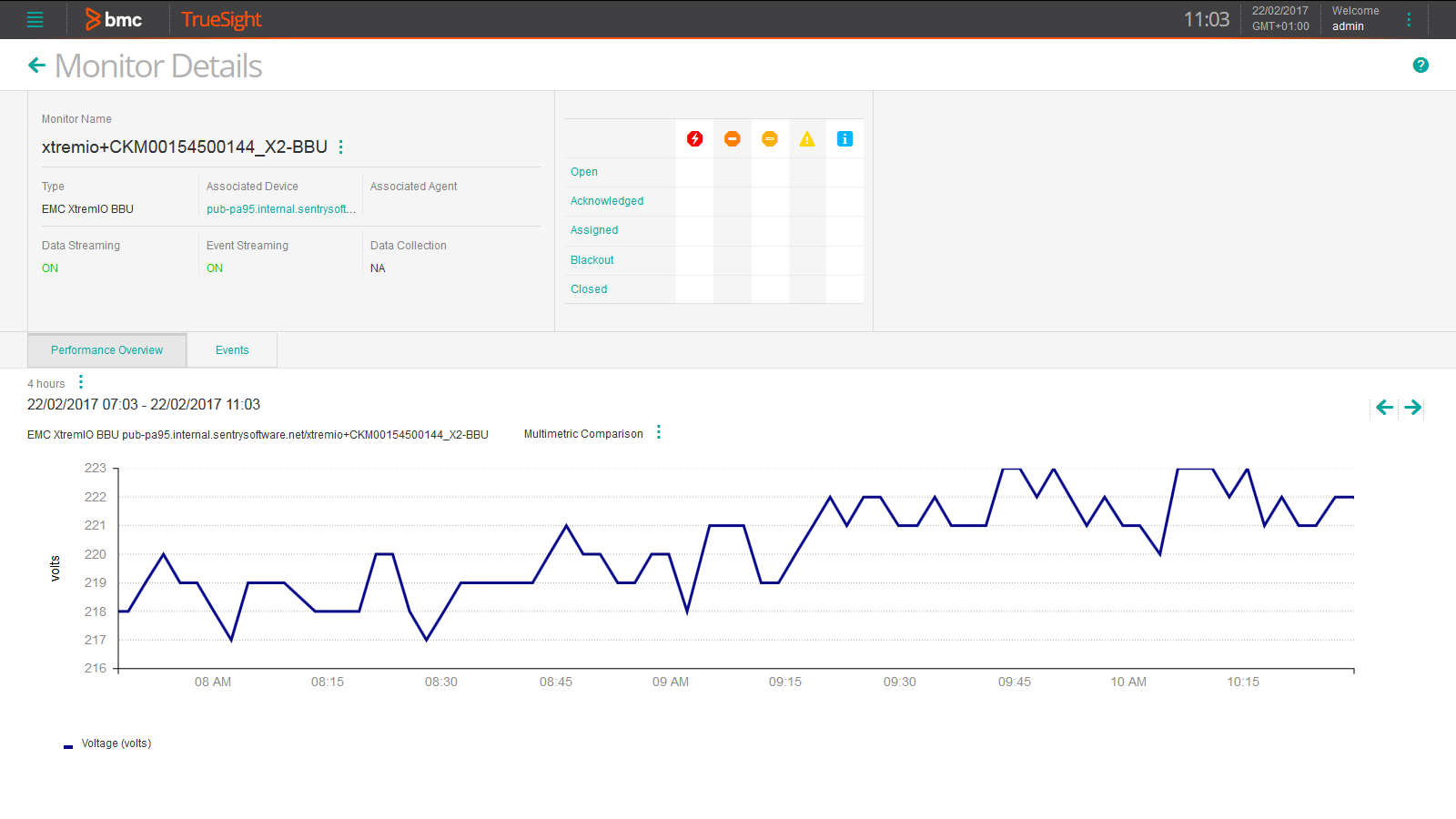Switch to the Performance Overview tab
This screenshot has width=1456, height=819.
(x=107, y=350)
